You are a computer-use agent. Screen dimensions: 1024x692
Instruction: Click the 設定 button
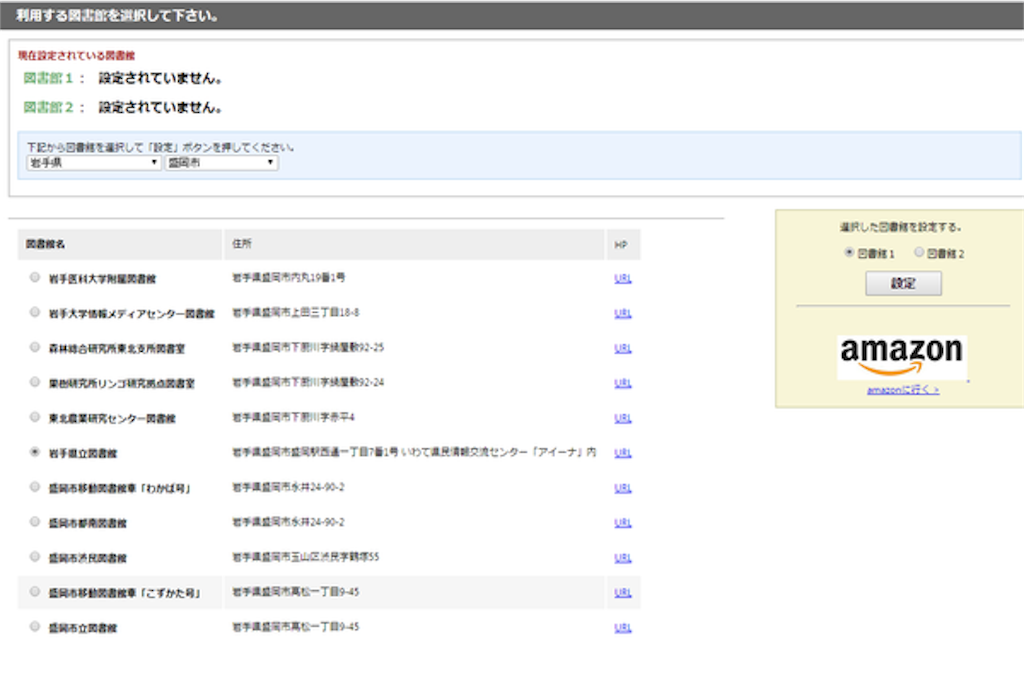pos(903,283)
